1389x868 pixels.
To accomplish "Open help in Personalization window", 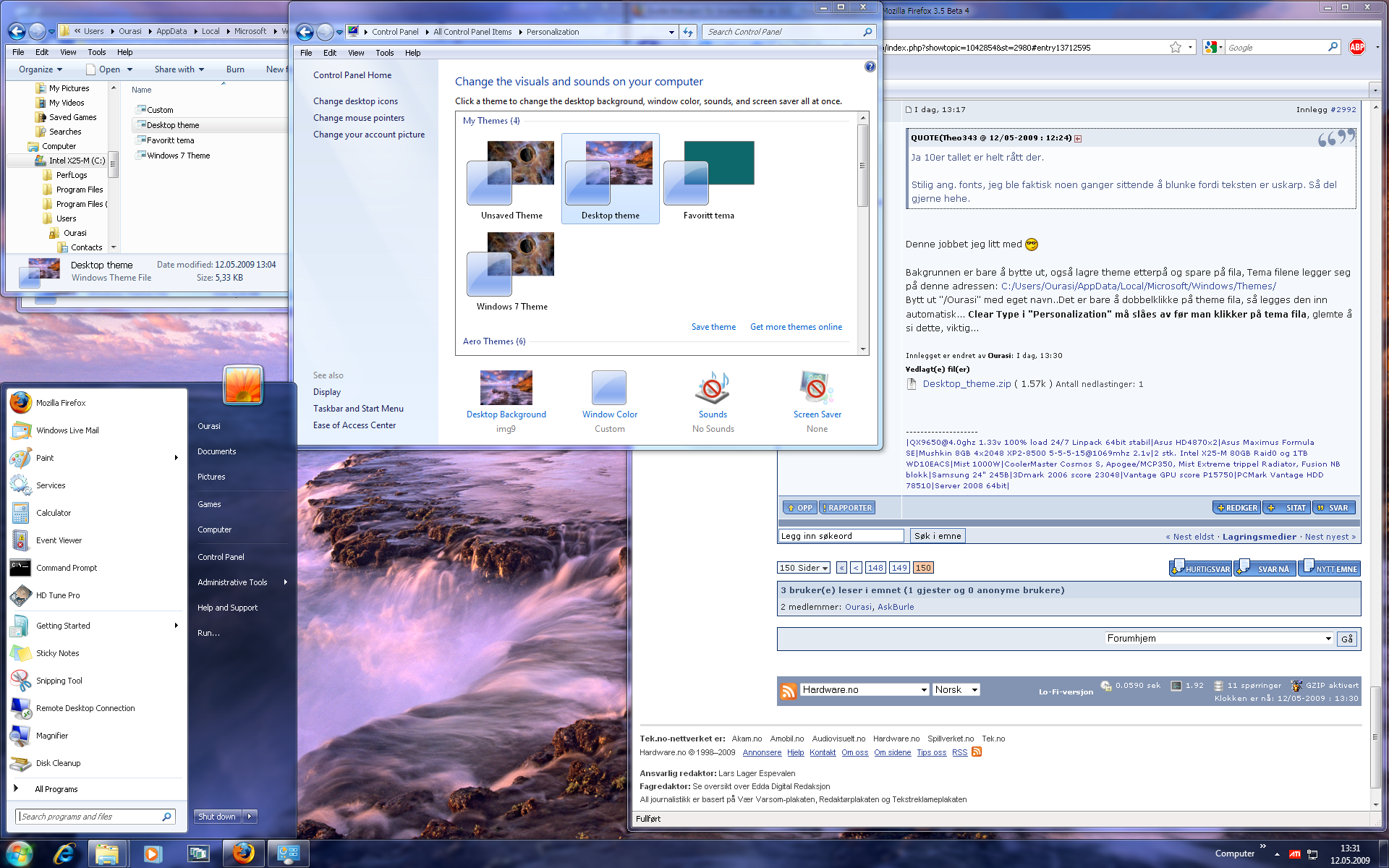I will tap(870, 67).
